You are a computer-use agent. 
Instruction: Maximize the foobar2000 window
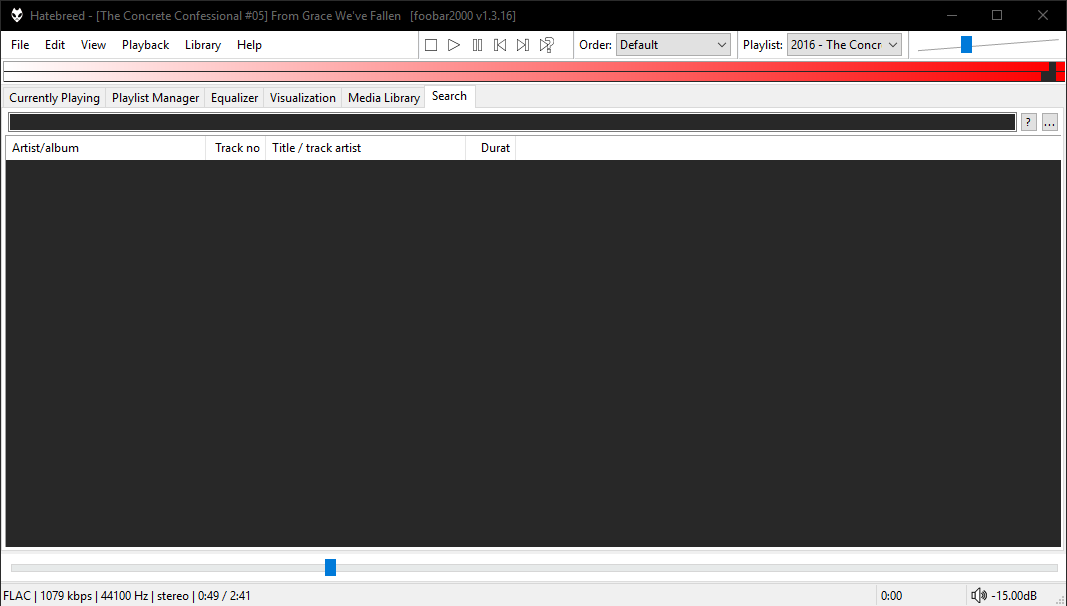pos(997,15)
